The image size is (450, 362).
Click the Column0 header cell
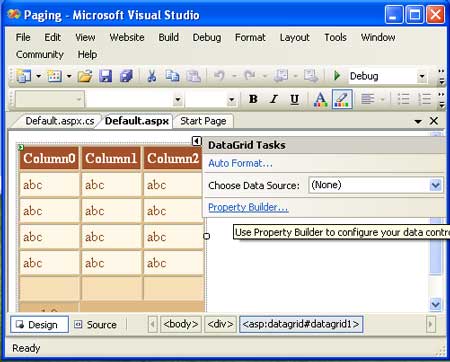(x=49, y=158)
